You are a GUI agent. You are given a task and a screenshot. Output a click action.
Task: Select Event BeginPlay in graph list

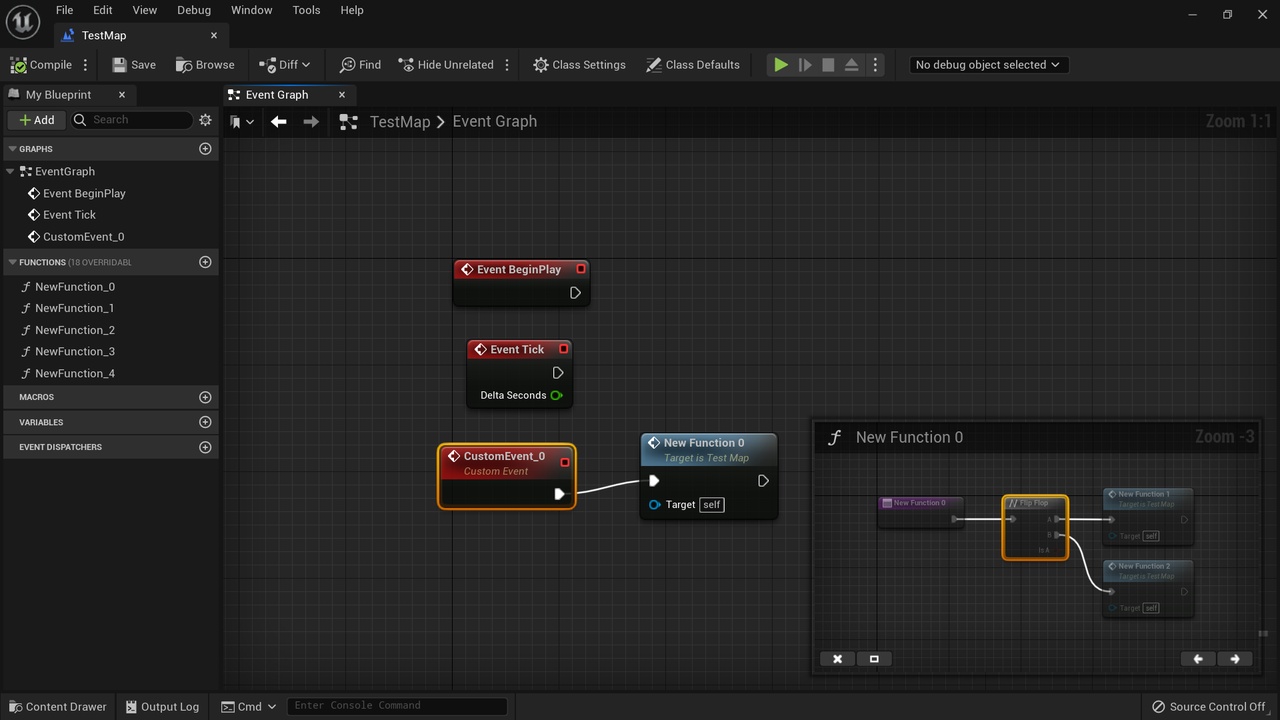point(84,193)
